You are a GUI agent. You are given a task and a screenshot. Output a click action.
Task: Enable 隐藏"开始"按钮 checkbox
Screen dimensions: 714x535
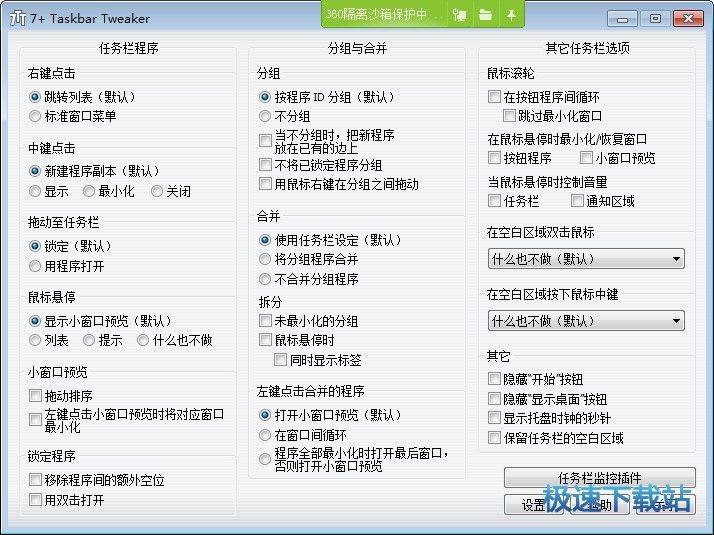click(x=494, y=379)
